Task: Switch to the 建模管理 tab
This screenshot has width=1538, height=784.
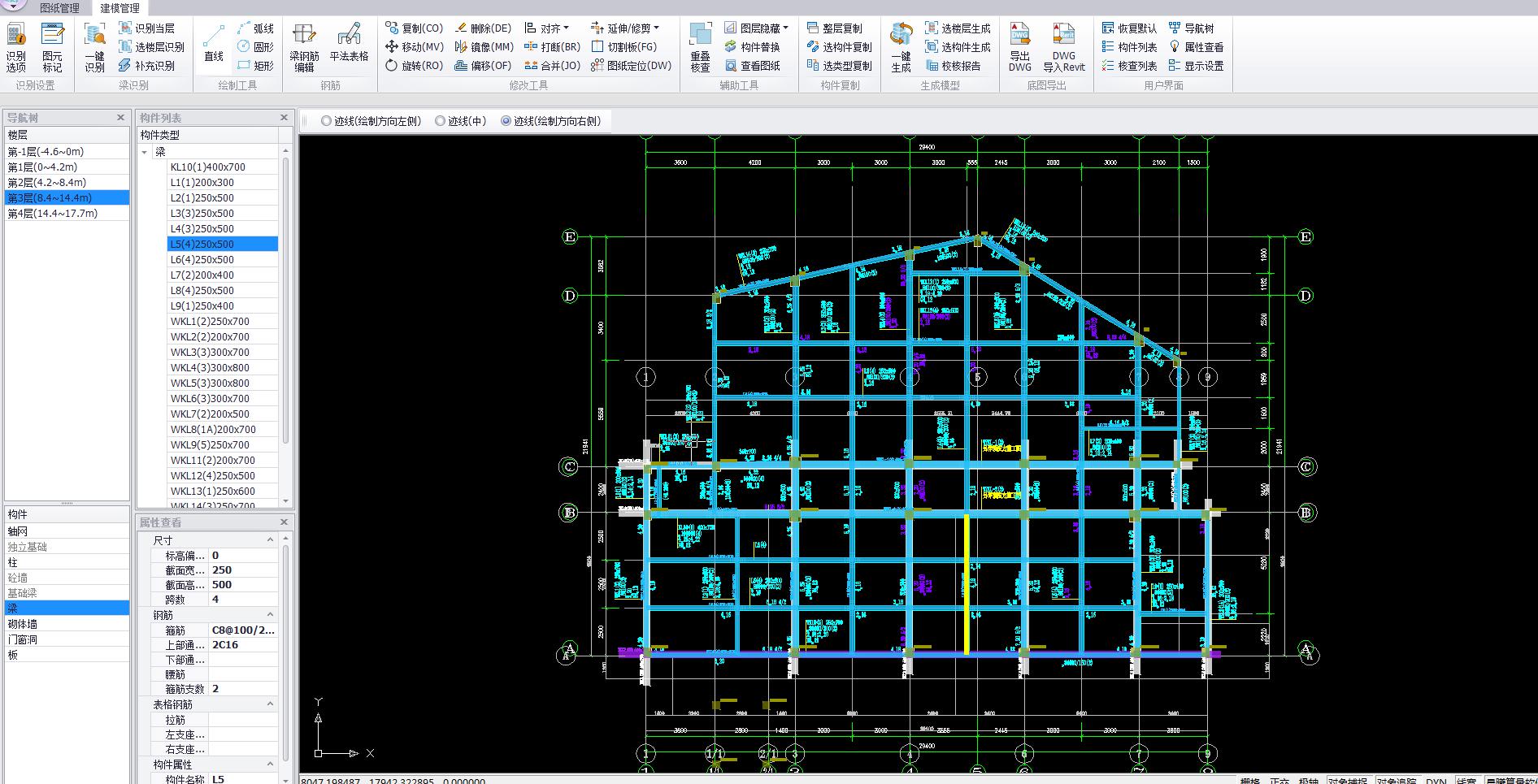Action: 120,8
